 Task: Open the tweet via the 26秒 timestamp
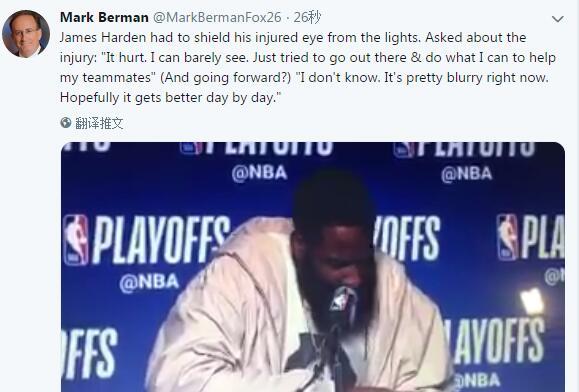click(308, 17)
